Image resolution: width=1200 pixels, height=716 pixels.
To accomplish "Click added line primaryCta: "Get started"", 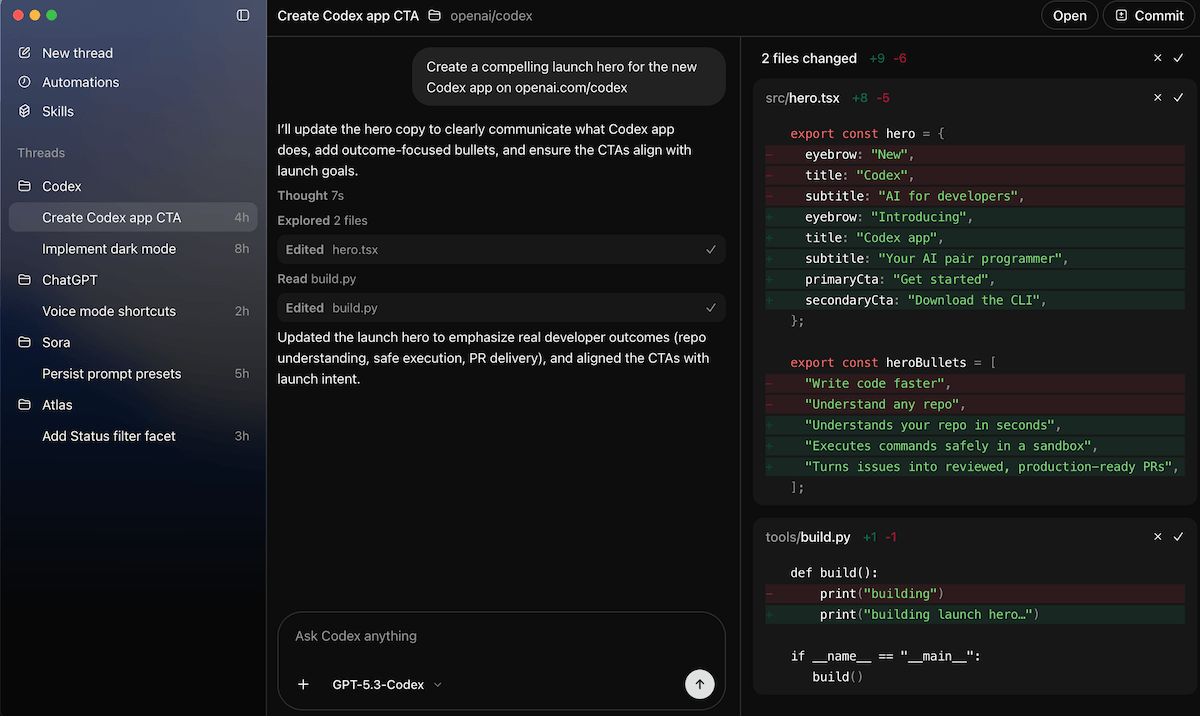I will [975, 279].
